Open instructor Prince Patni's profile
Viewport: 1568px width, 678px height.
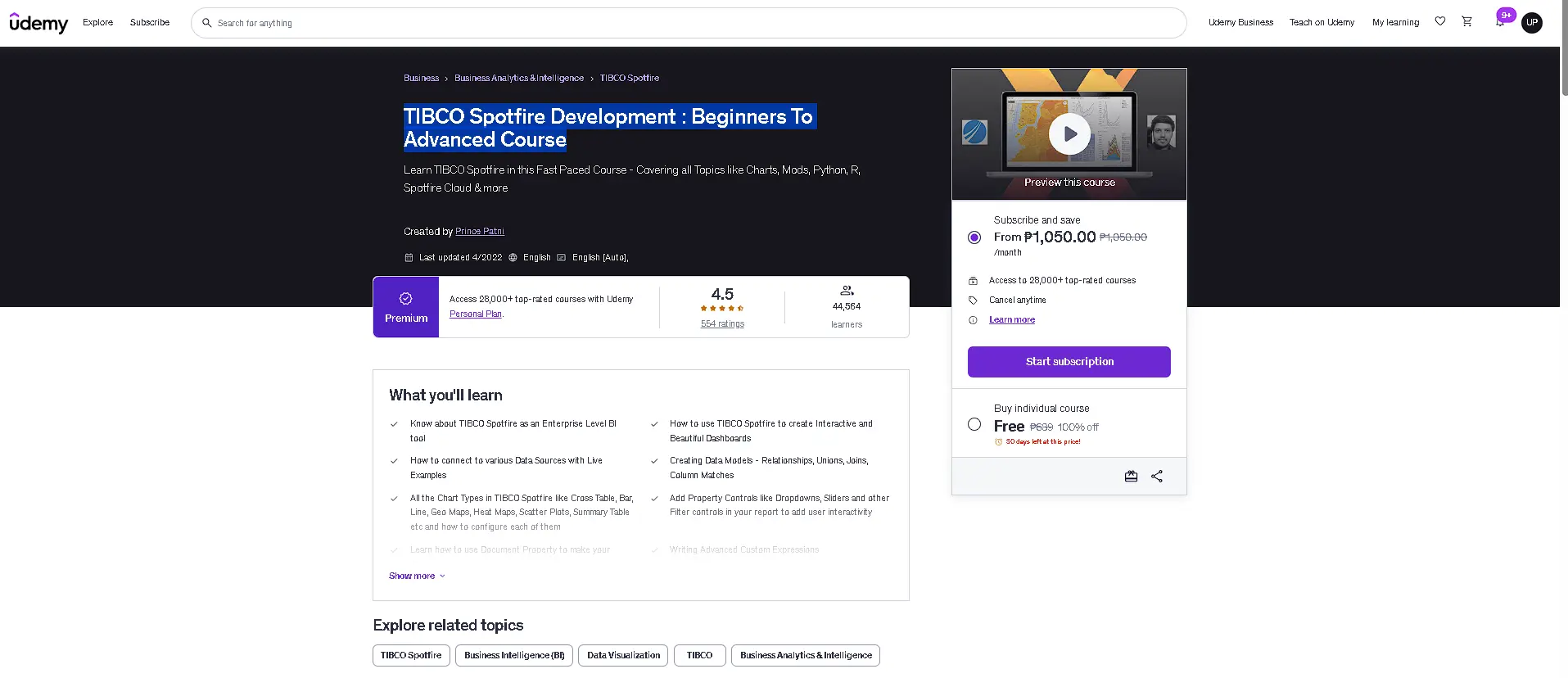tap(480, 232)
